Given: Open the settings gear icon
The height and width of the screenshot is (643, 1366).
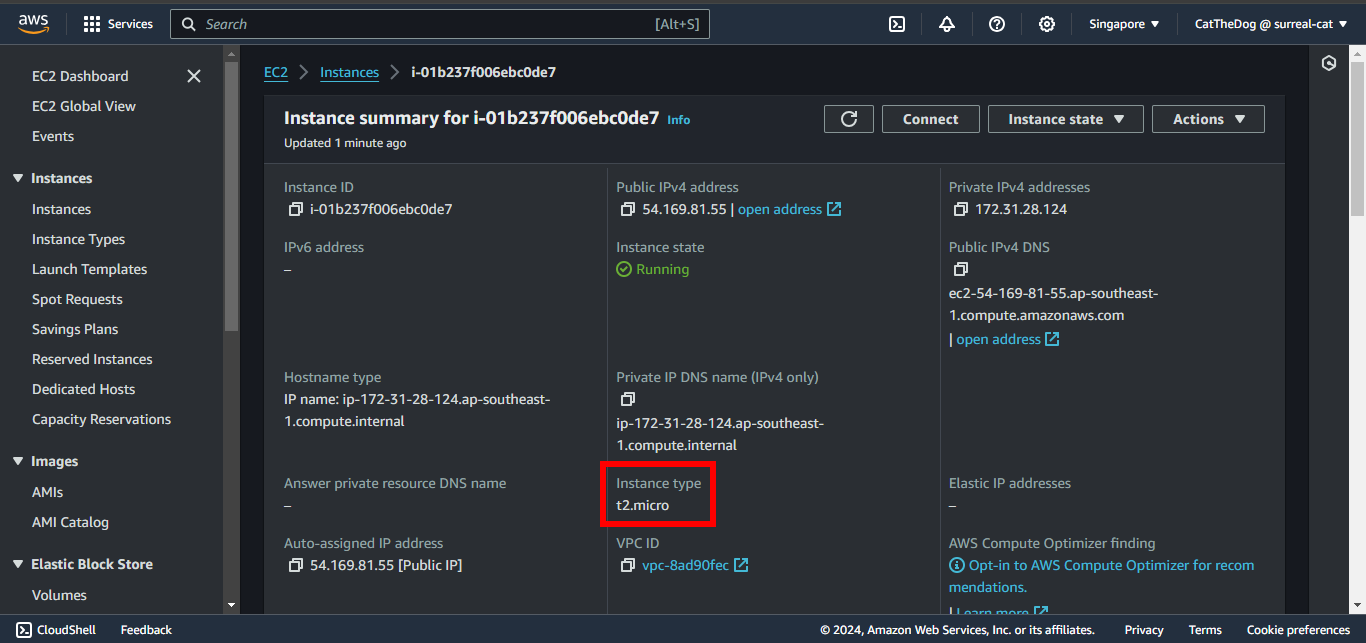Looking at the screenshot, I should point(1047,24).
